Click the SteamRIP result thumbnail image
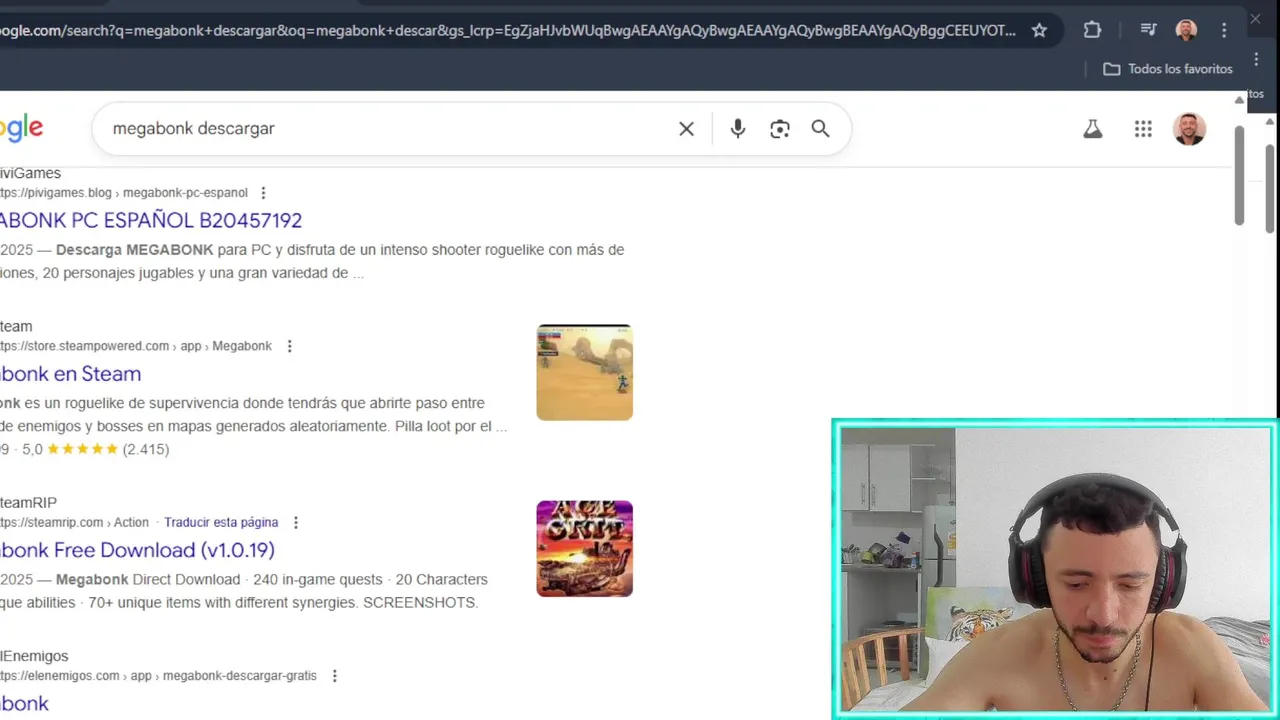Screen dimensions: 1280x720 (x=584, y=549)
